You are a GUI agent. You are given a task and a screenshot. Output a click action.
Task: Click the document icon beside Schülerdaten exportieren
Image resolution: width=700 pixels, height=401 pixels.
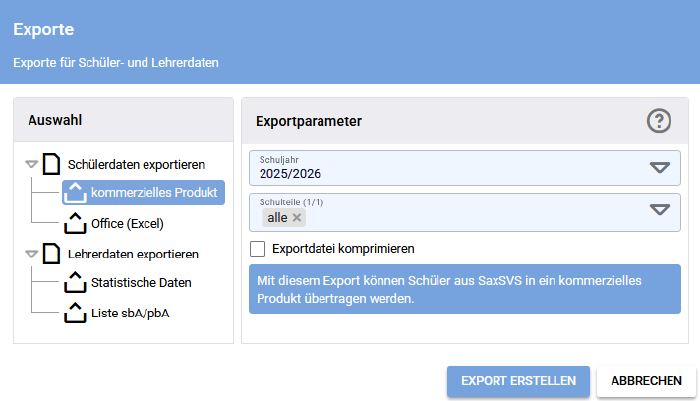click(x=51, y=164)
